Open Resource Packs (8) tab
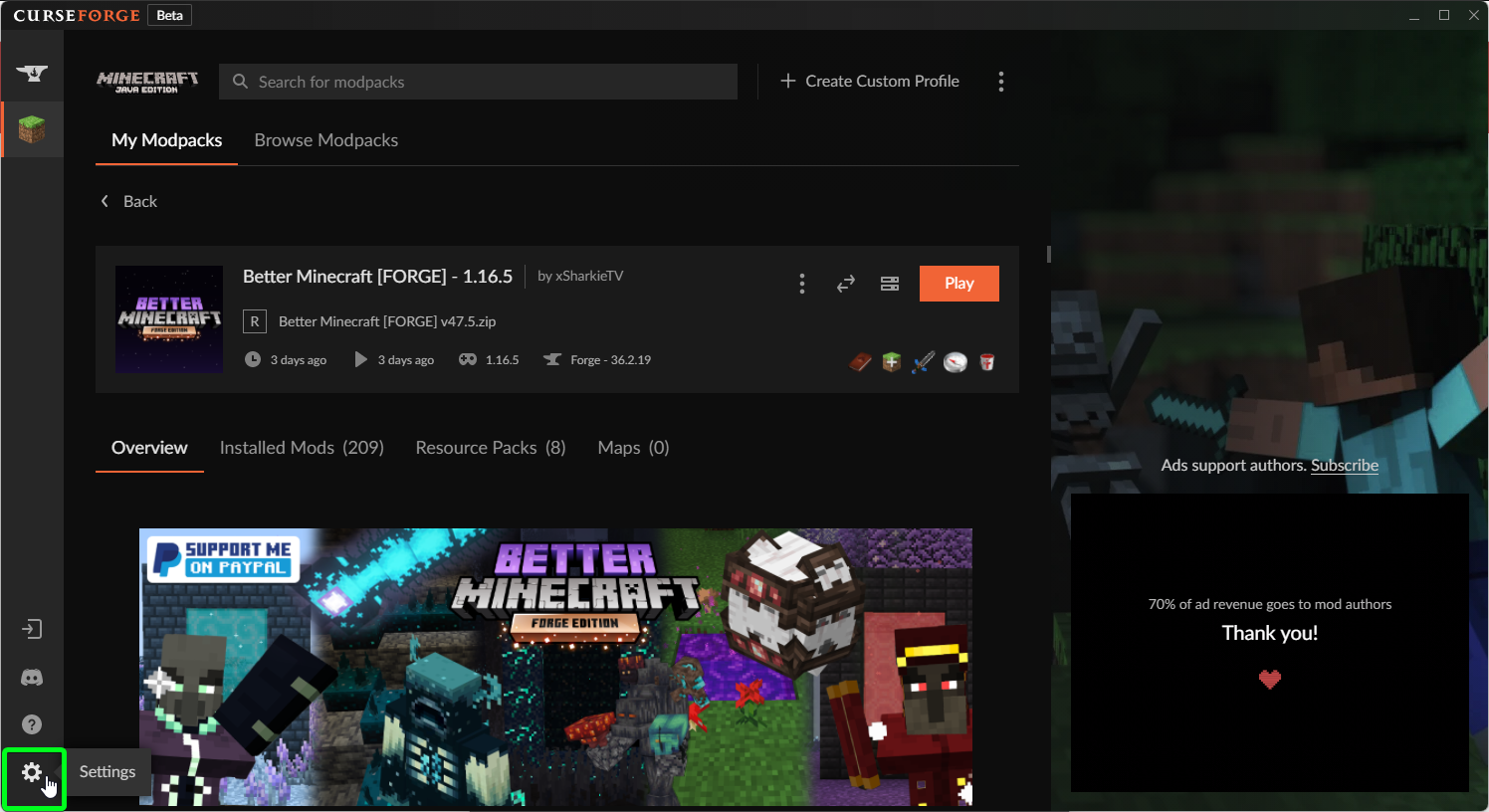The width and height of the screenshot is (1489, 812). coord(491,448)
